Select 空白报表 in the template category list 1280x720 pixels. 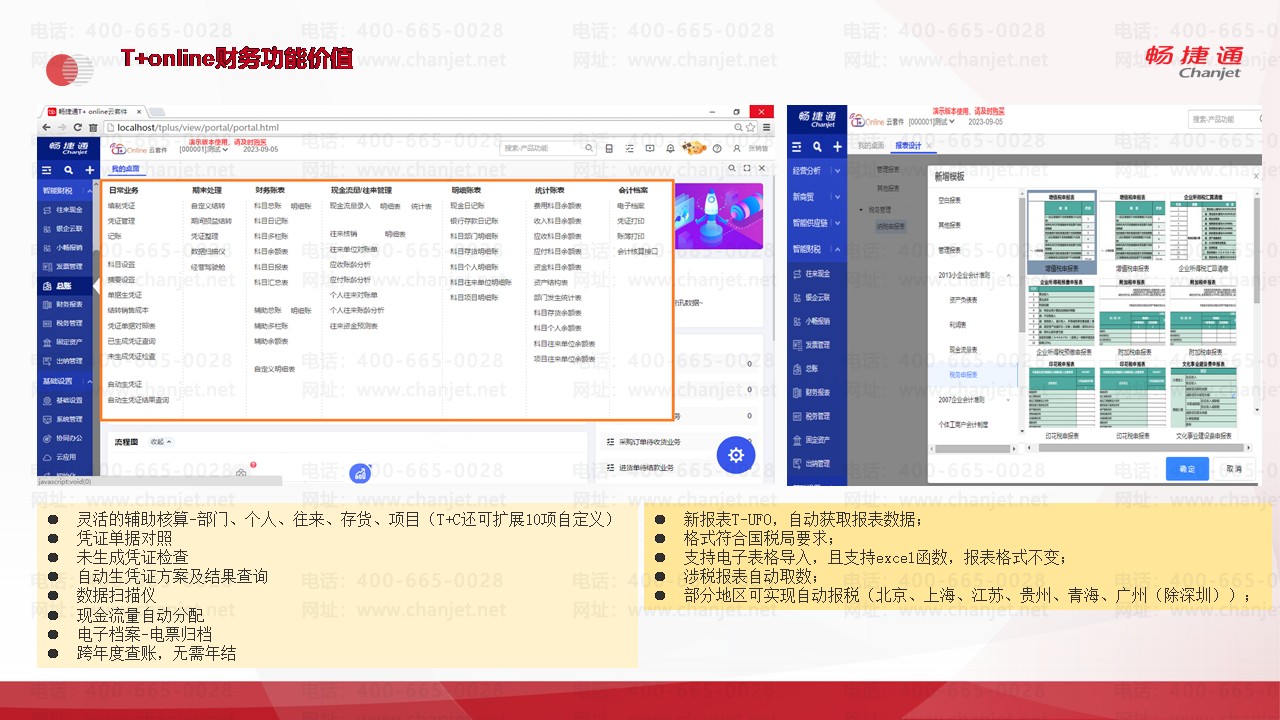(950, 200)
